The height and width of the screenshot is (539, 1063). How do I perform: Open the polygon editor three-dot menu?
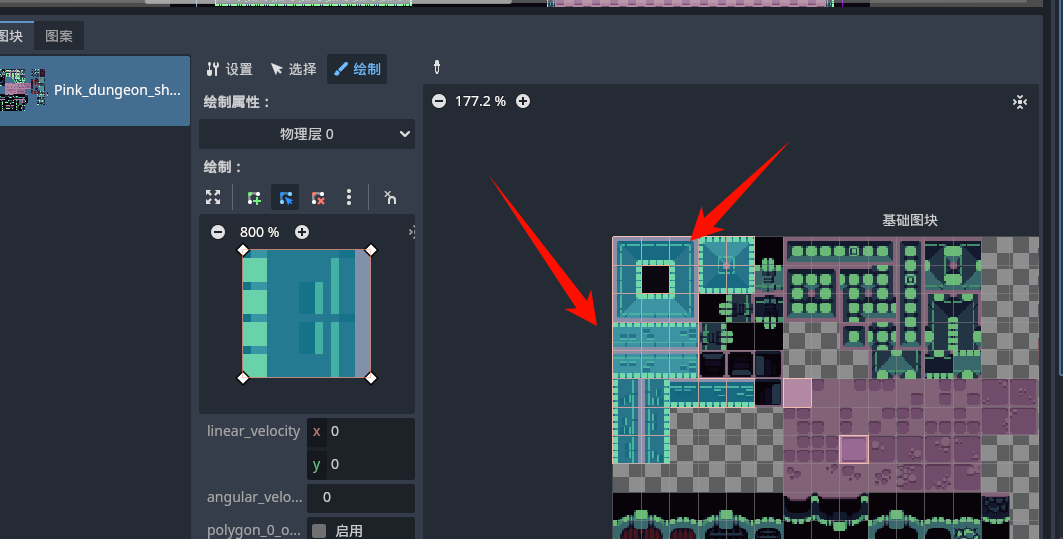349,197
